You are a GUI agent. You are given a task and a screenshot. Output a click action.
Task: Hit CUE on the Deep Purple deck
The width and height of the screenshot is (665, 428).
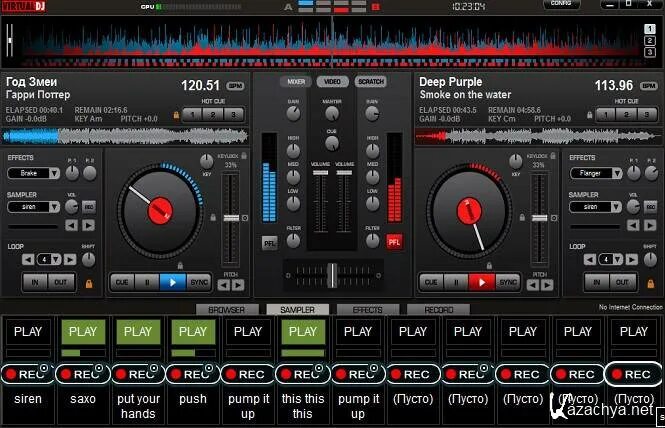tap(431, 283)
